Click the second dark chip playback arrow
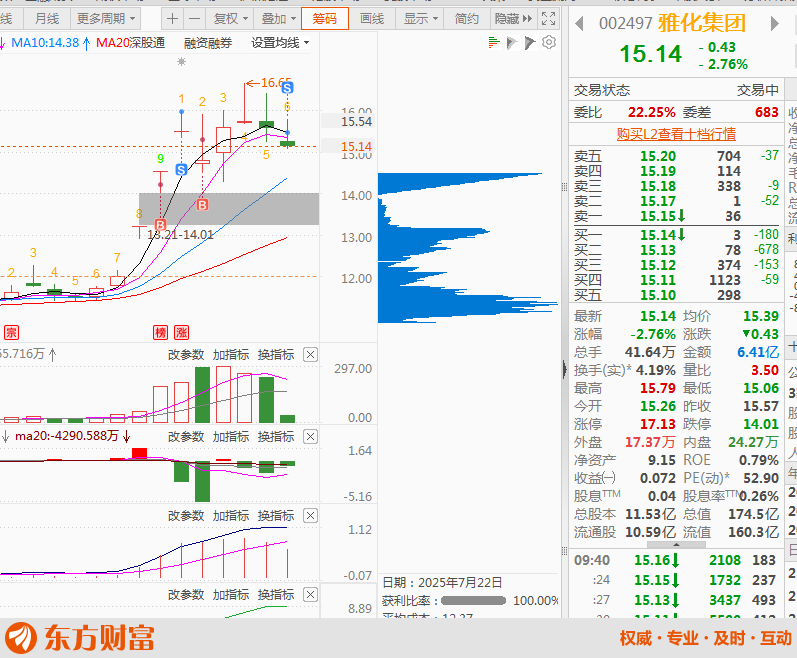The width and height of the screenshot is (797, 658). click(530, 43)
